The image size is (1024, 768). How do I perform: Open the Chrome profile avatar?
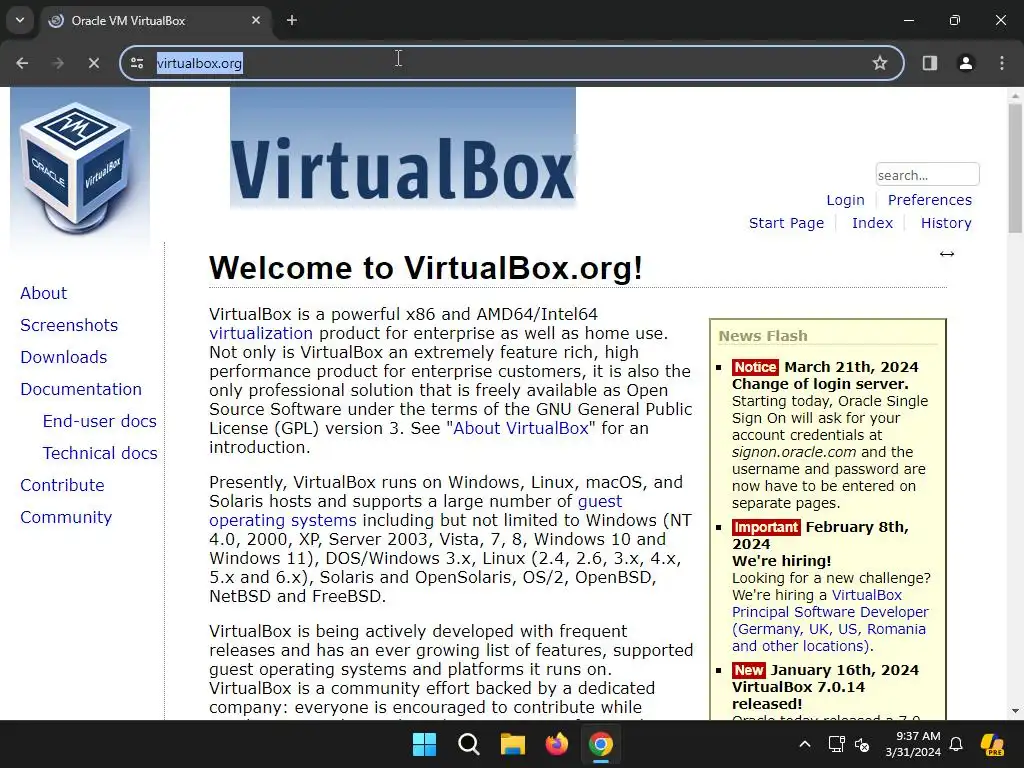pos(966,63)
